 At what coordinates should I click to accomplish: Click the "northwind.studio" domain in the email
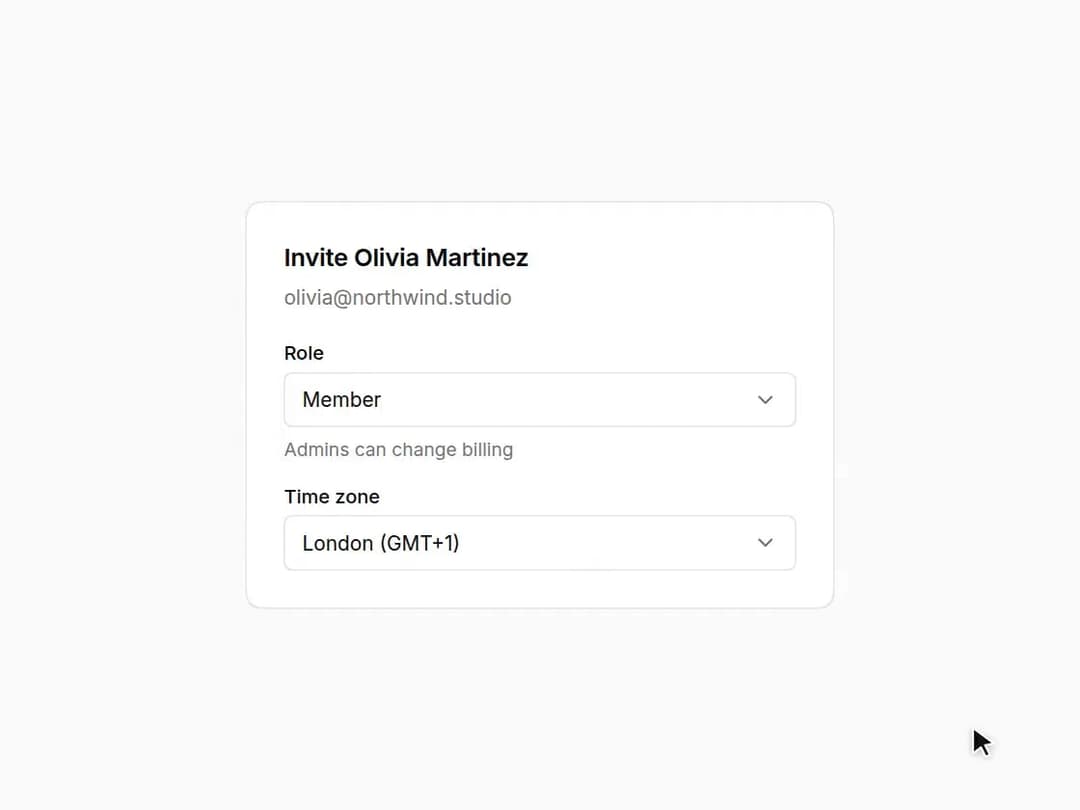tap(432, 298)
